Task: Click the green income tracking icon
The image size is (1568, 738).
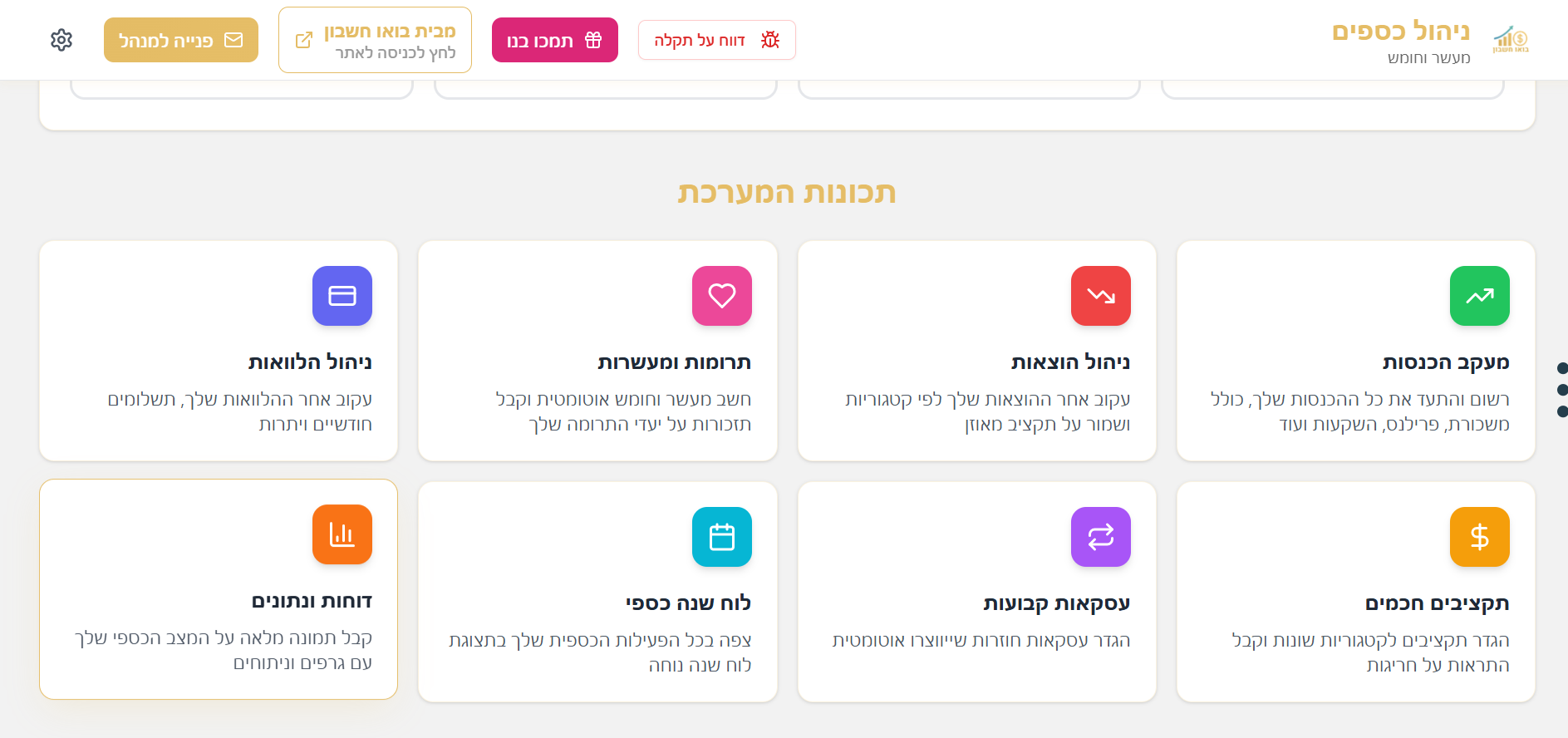Action: [x=1479, y=296]
